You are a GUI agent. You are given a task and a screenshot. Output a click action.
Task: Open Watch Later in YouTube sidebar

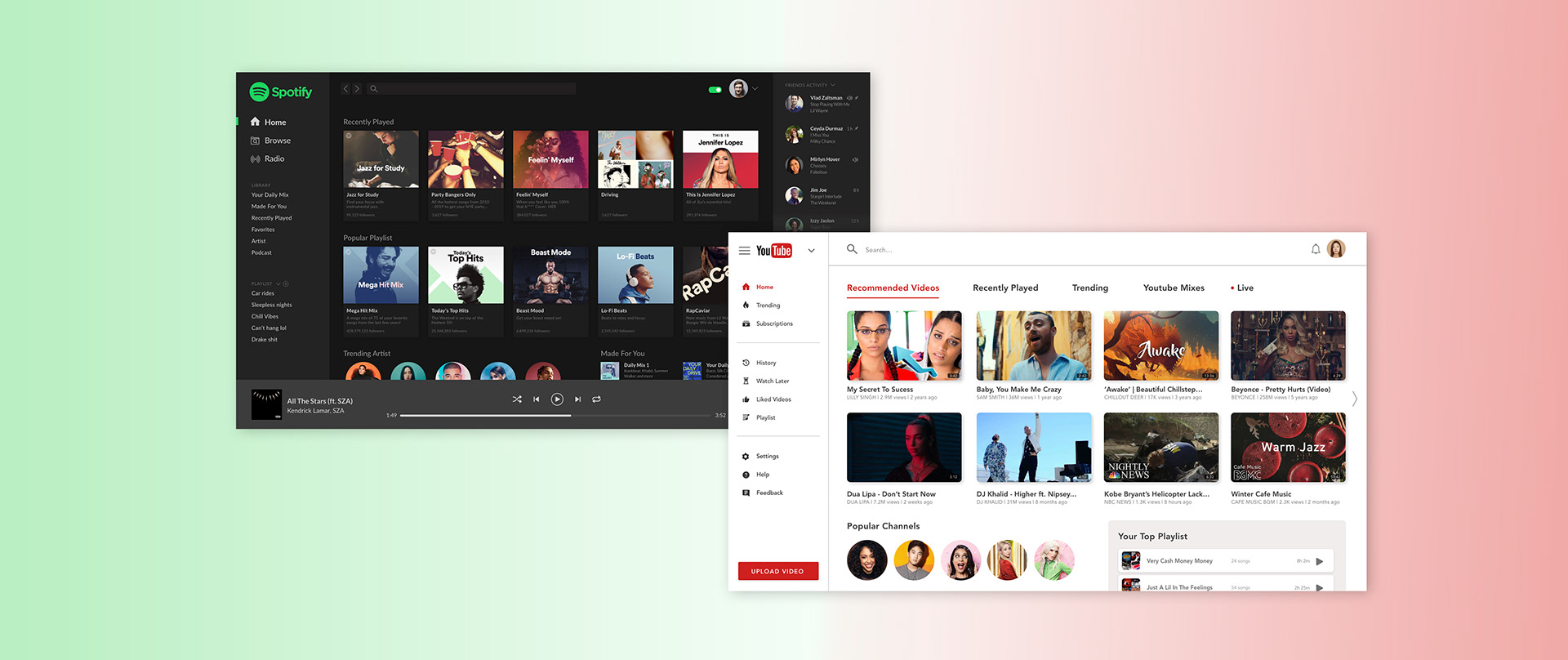click(x=765, y=381)
